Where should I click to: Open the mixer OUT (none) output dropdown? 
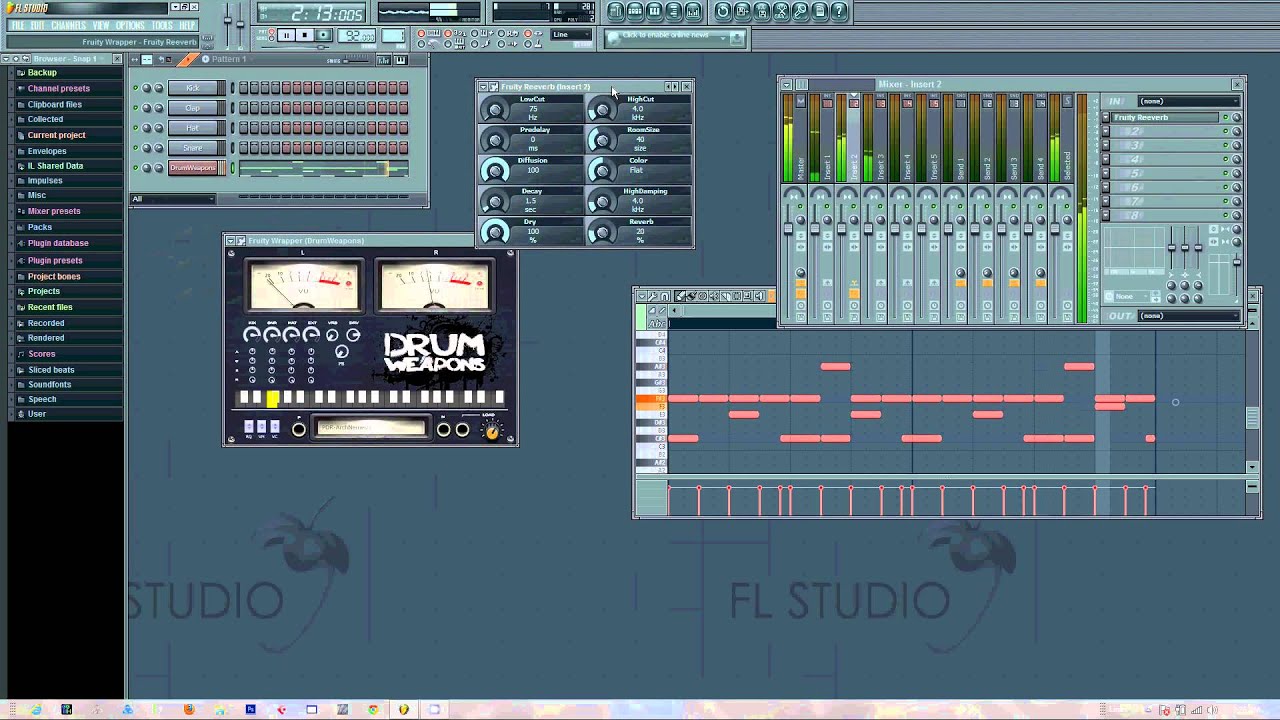(x=1189, y=316)
